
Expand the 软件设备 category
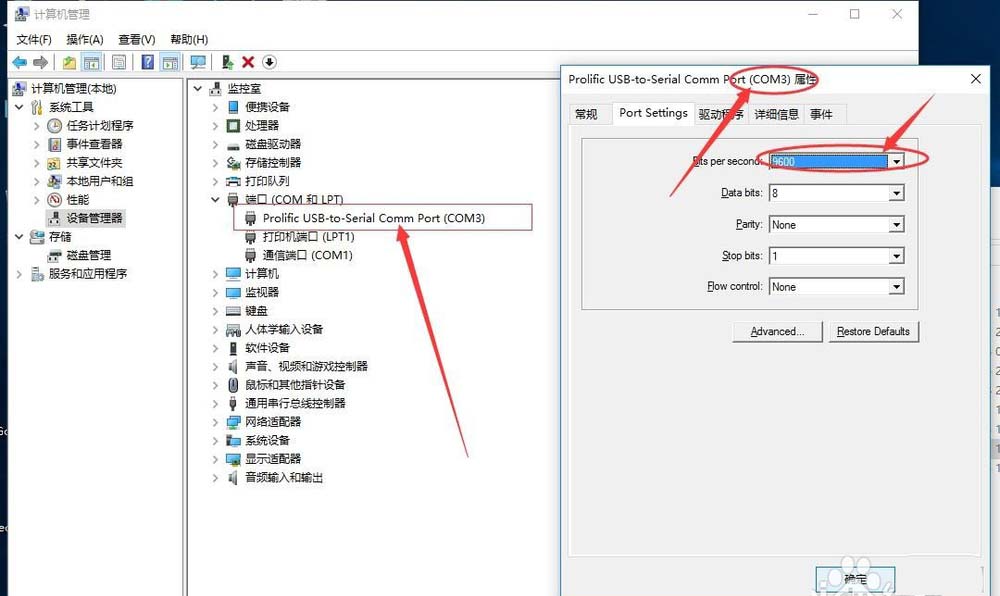coord(216,348)
